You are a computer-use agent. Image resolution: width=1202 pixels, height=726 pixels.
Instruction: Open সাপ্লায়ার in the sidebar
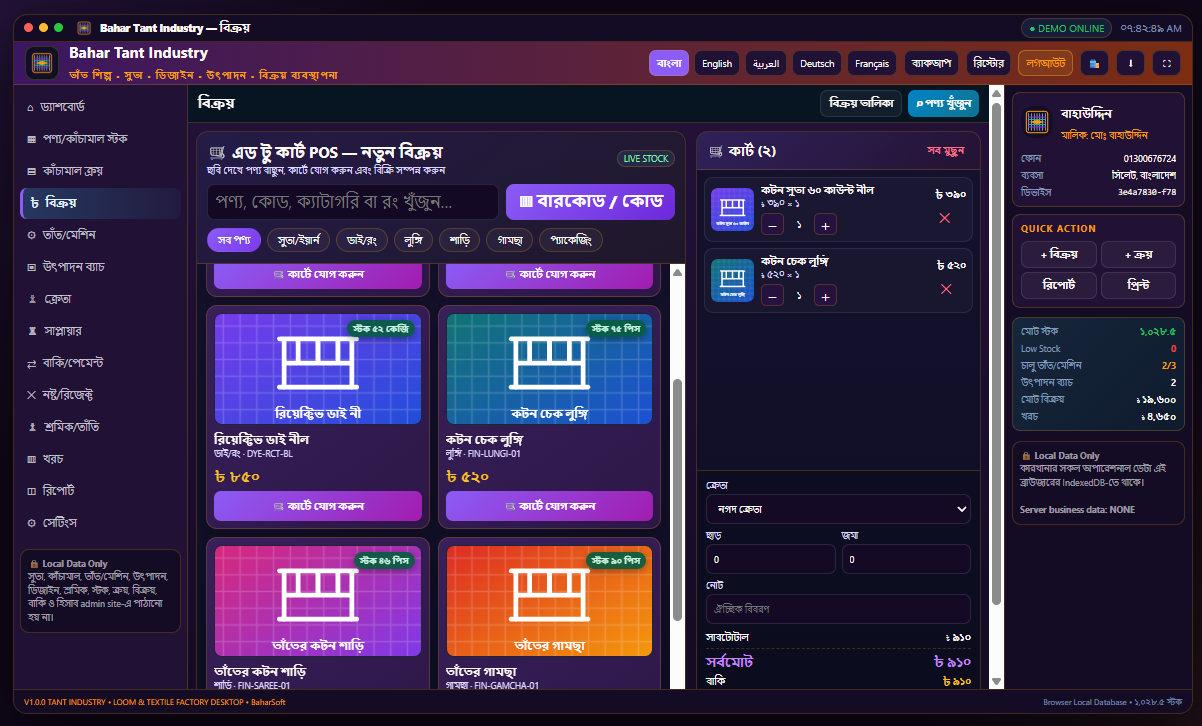[x=100, y=330]
